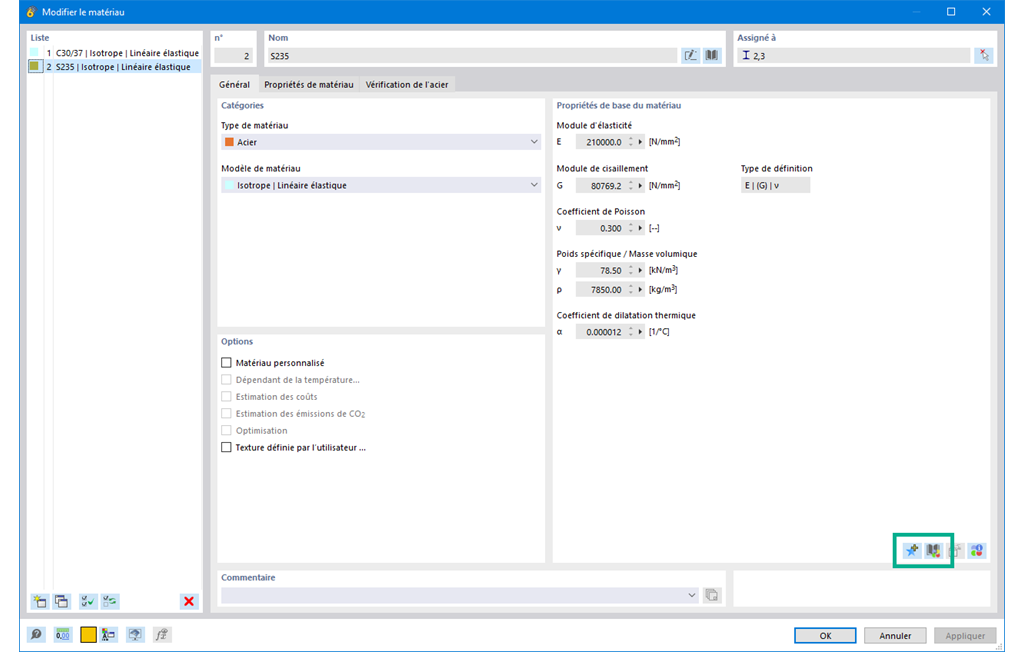Image resolution: width=1024 pixels, height=652 pixels.
Task: Click the stepper arrows on α value
Action: pos(631,332)
